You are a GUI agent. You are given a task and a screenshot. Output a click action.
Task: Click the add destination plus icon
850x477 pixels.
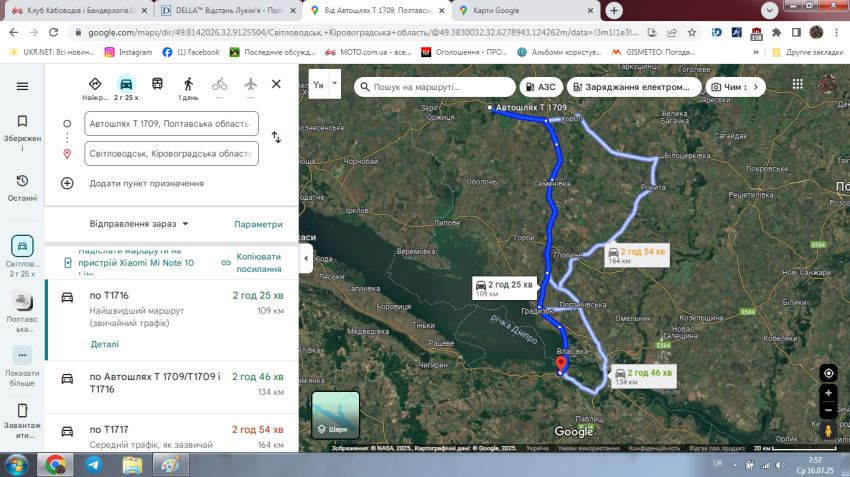pyautogui.click(x=67, y=183)
